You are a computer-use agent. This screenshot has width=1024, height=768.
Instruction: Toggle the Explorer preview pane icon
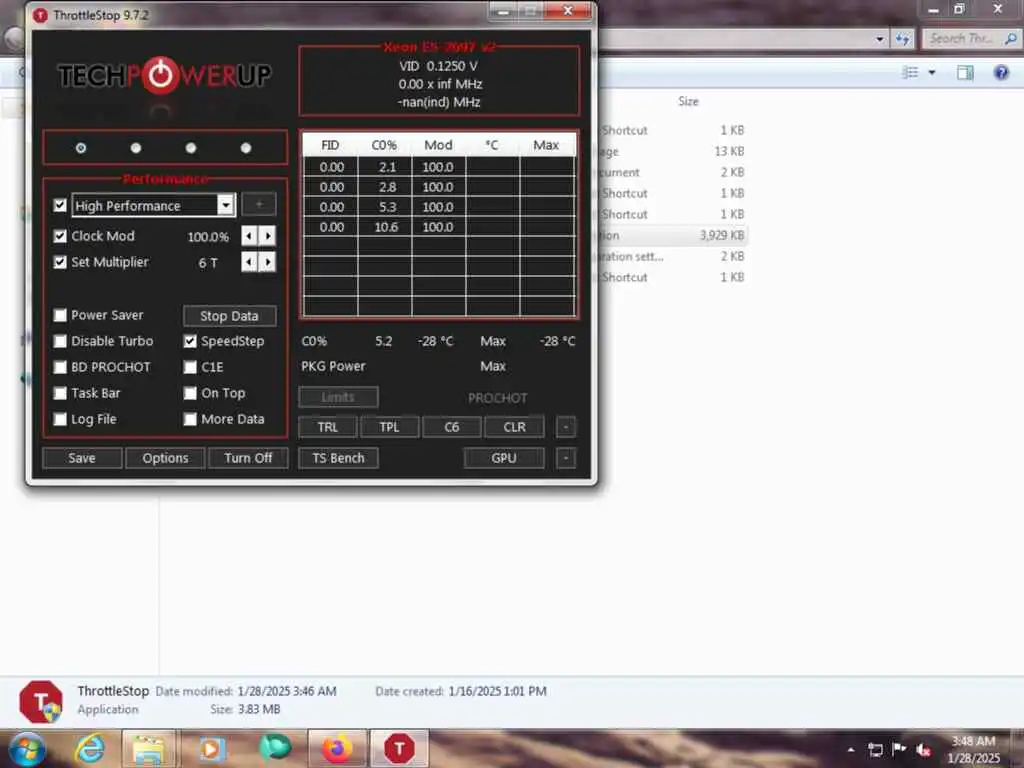(965, 72)
